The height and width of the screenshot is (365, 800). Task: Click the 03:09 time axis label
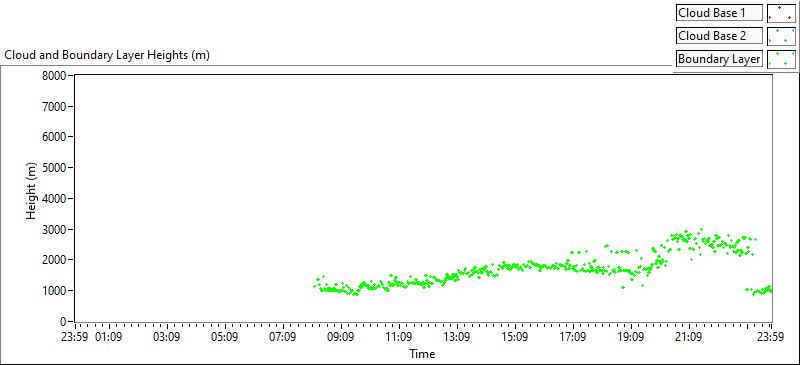click(x=167, y=336)
